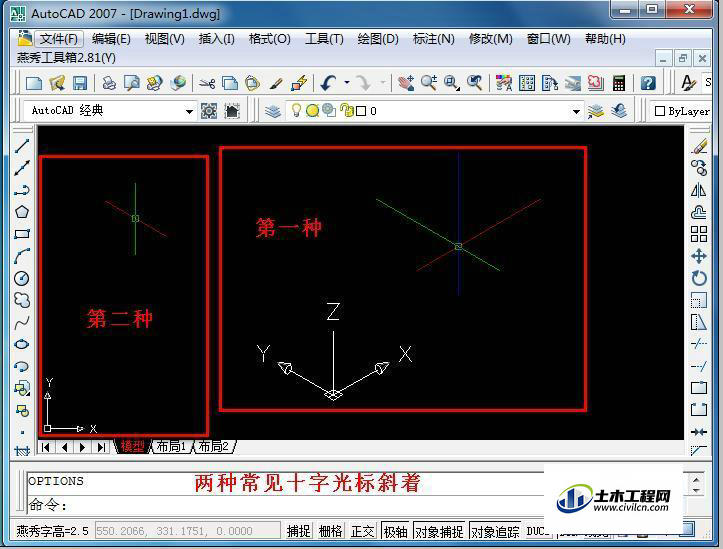Select the Erase tool in modify toolbar
The width and height of the screenshot is (723, 549).
point(699,147)
